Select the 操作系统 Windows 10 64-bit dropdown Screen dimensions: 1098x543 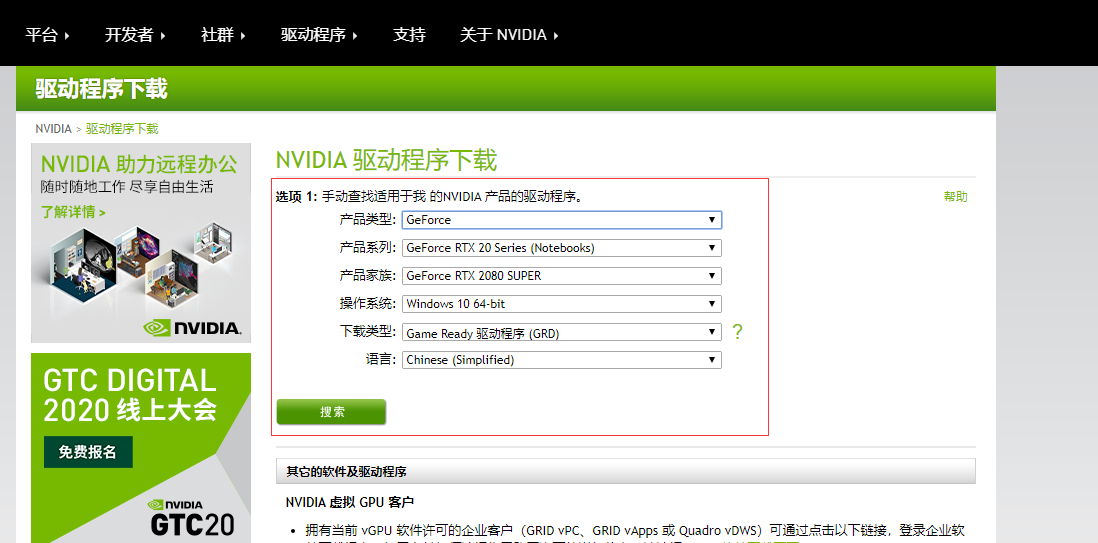[561, 304]
